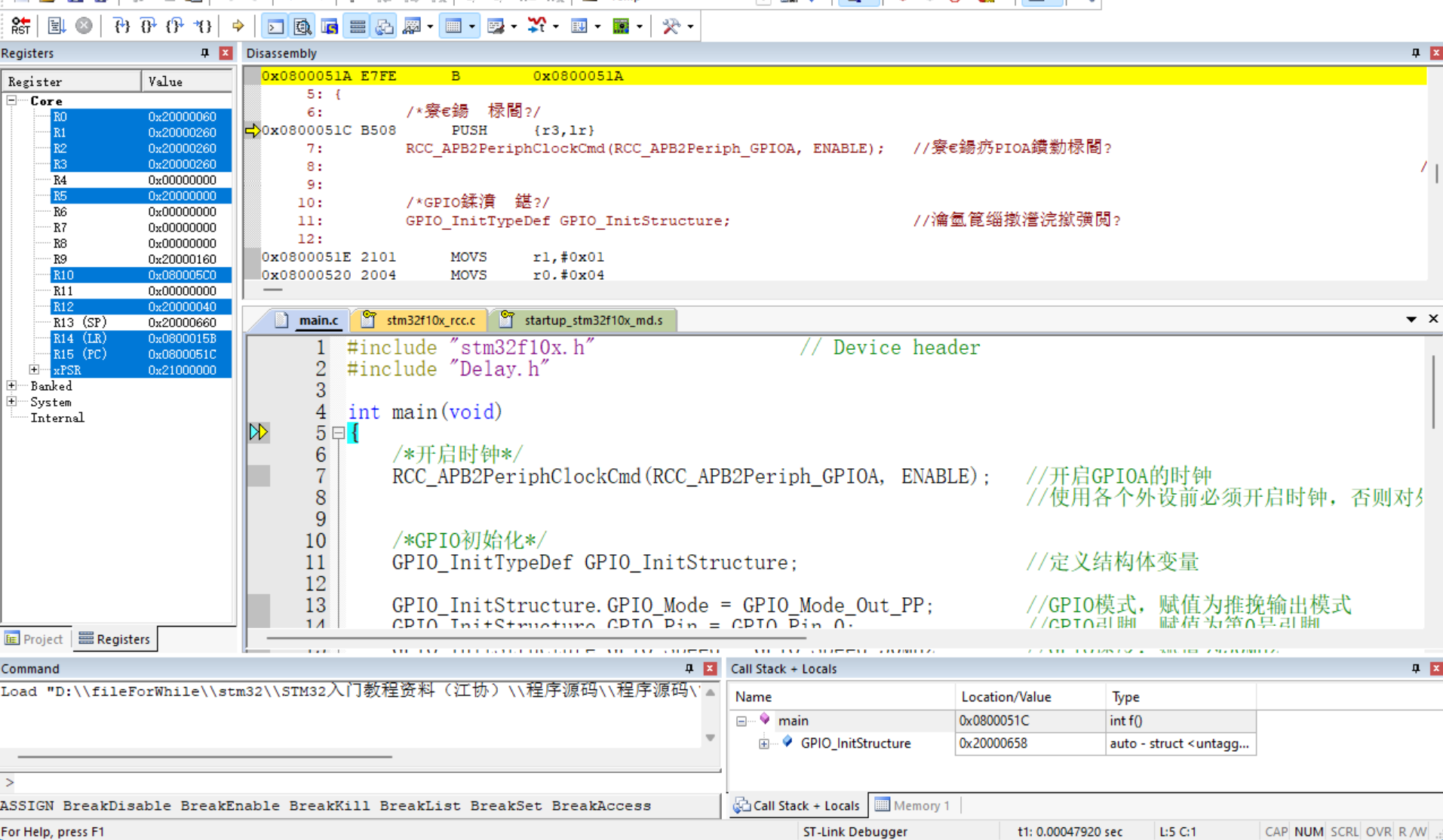Toggle auto-hide pin on Command panel

689,668
